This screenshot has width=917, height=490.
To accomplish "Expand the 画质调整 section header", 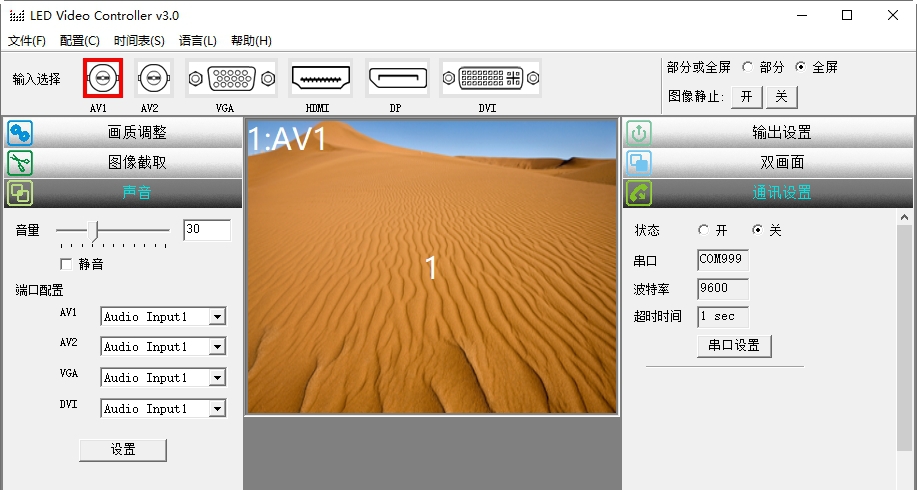I will tap(123, 133).
